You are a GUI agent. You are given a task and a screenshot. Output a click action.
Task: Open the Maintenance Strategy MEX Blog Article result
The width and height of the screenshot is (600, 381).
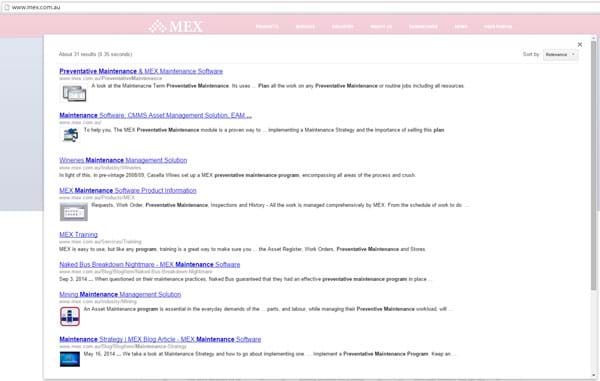pyautogui.click(x=160, y=339)
